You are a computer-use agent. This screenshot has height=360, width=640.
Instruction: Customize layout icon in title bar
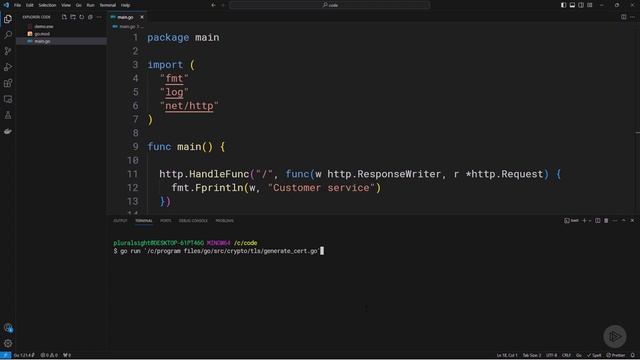pos(589,5)
